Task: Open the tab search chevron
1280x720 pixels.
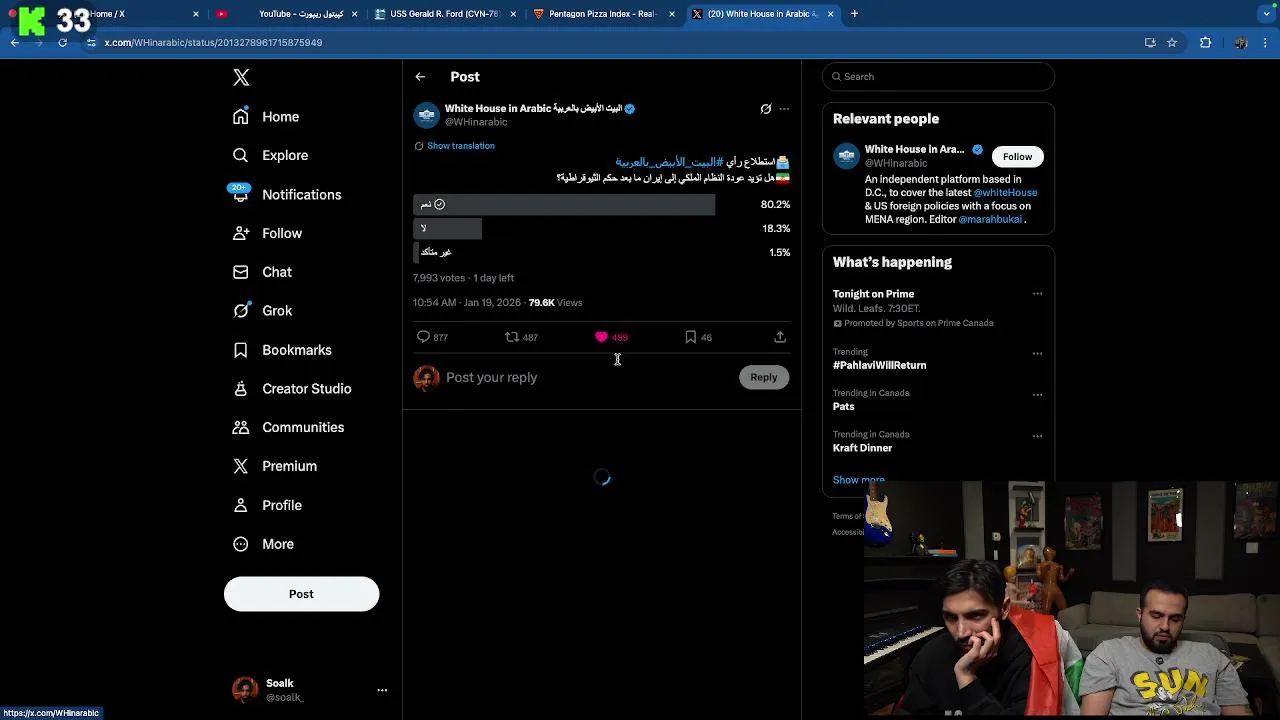Action: pyautogui.click(x=1267, y=14)
